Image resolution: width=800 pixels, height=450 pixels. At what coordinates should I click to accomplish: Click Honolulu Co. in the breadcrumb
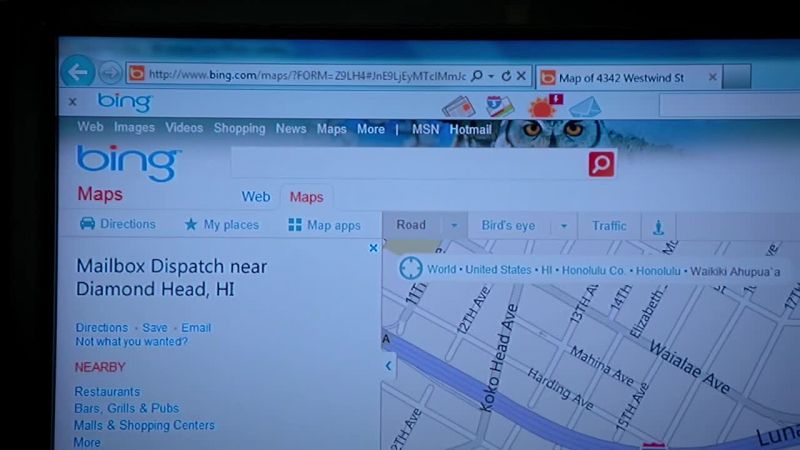593,270
